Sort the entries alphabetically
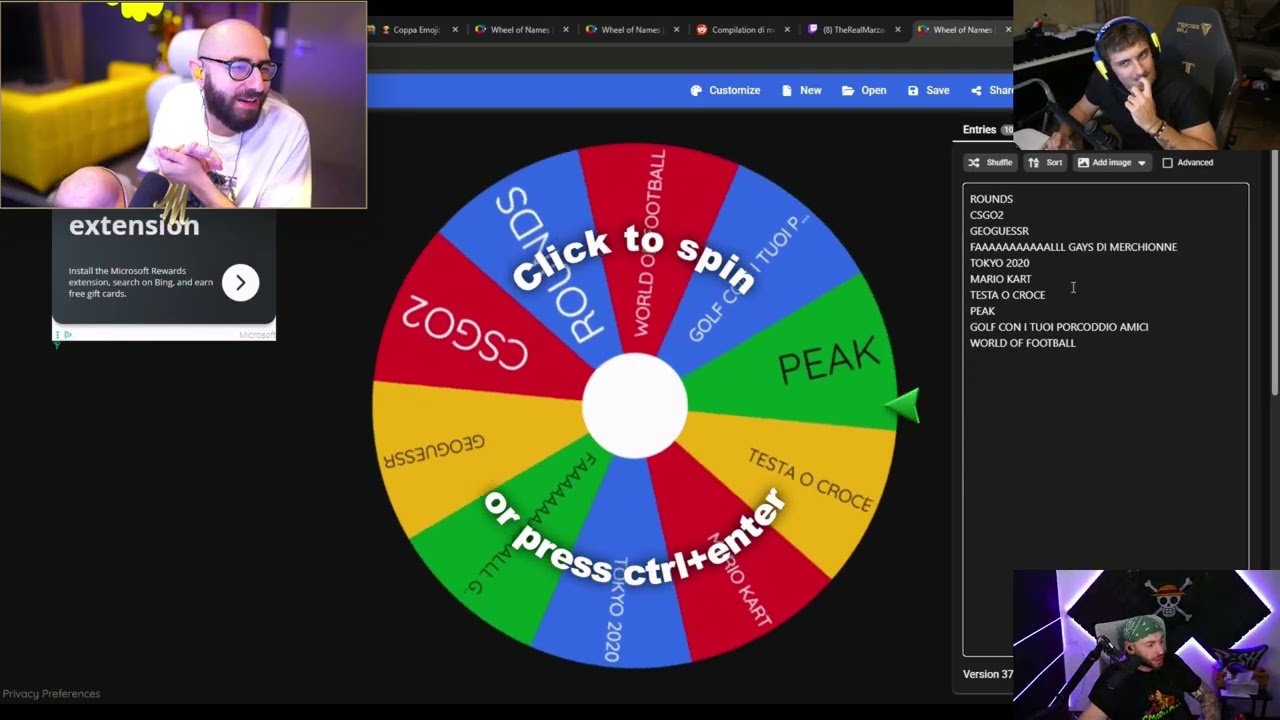1280x720 pixels. 1046,162
